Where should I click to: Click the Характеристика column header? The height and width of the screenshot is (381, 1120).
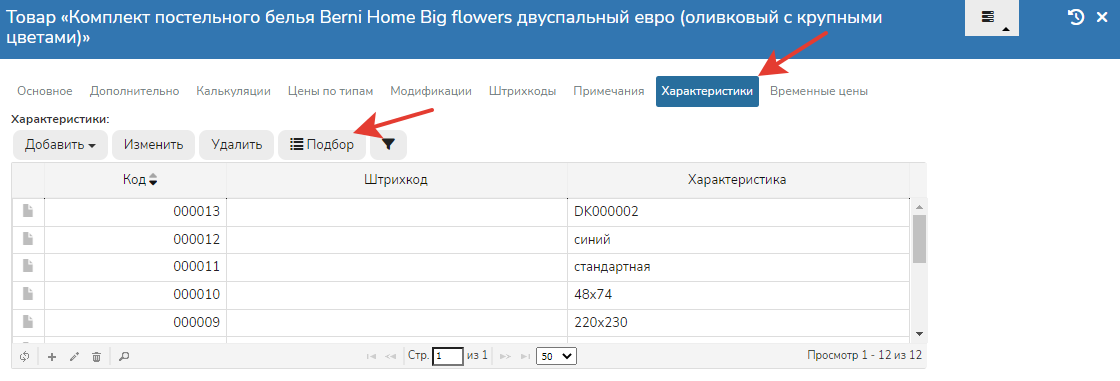[738, 180]
